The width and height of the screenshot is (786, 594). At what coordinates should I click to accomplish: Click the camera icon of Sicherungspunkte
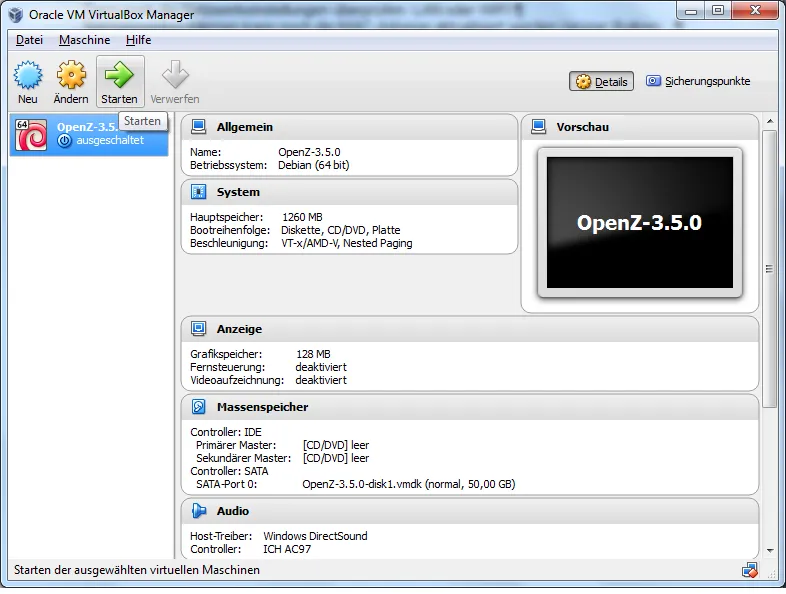(653, 81)
